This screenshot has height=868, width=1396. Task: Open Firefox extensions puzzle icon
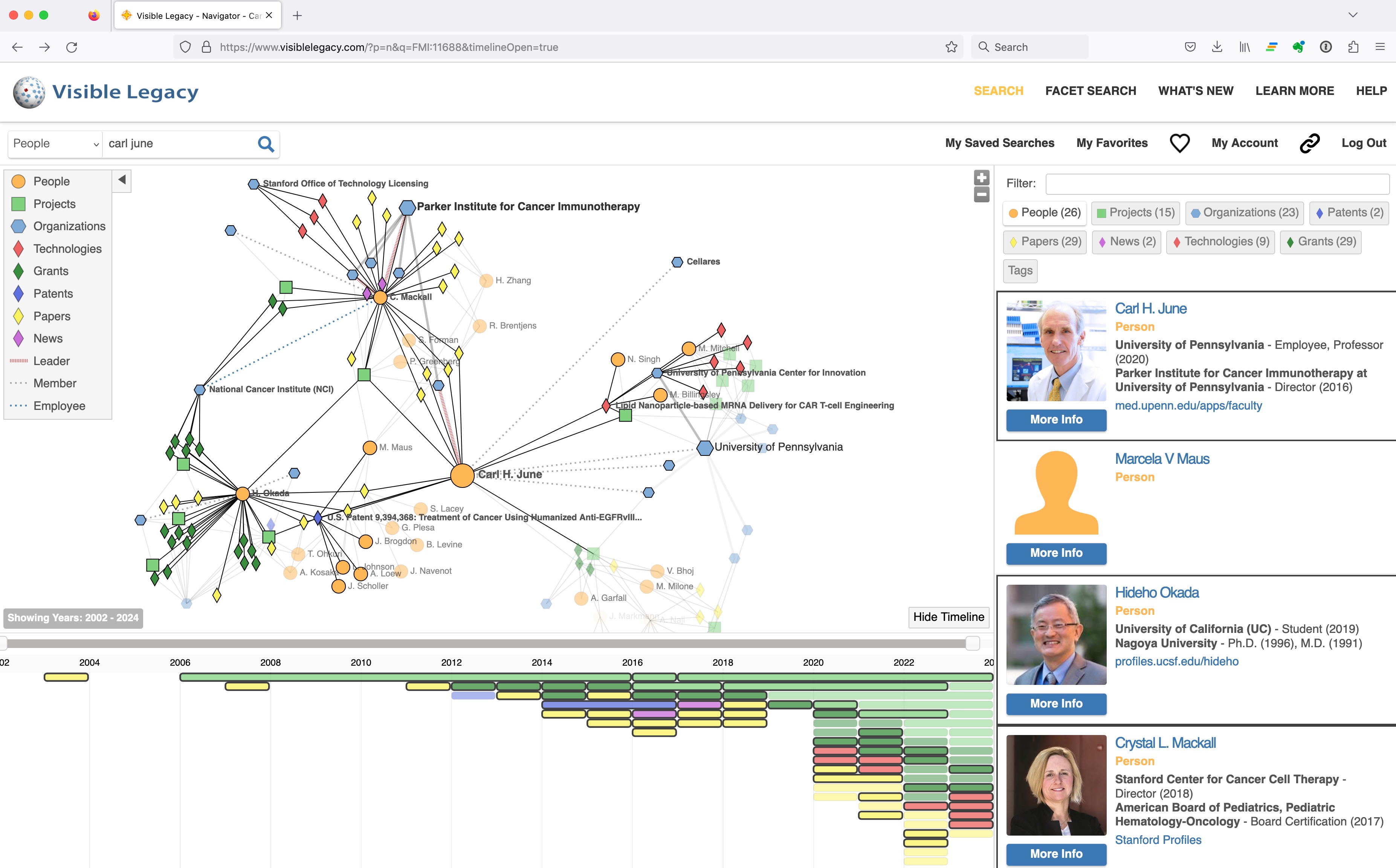(1353, 47)
